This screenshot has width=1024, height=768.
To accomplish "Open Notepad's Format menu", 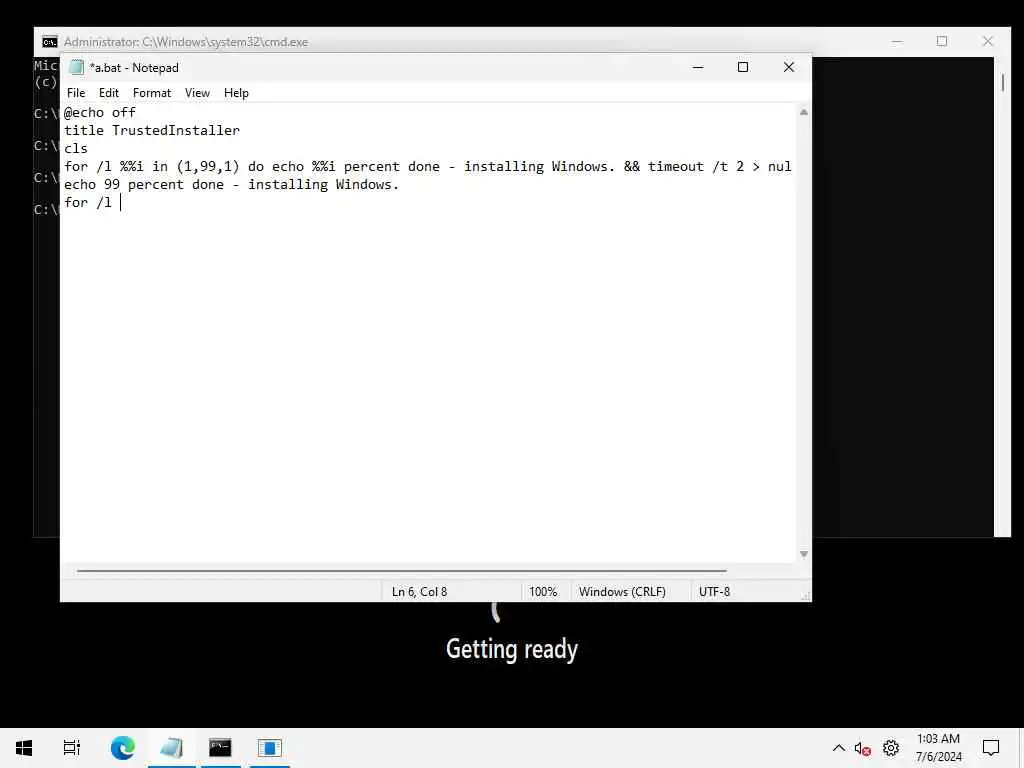I will point(152,93).
